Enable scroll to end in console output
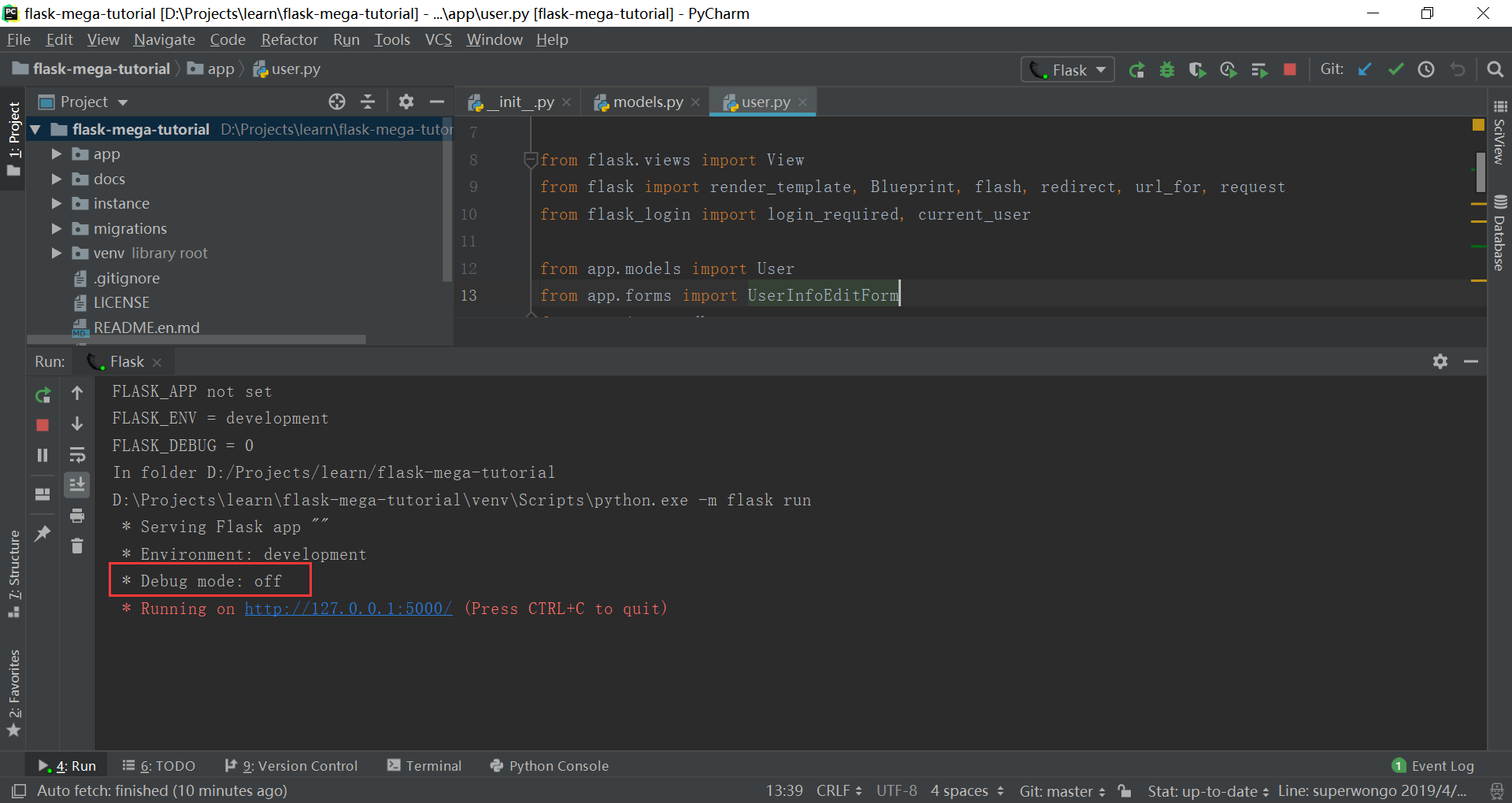Image resolution: width=1512 pixels, height=803 pixels. (77, 484)
